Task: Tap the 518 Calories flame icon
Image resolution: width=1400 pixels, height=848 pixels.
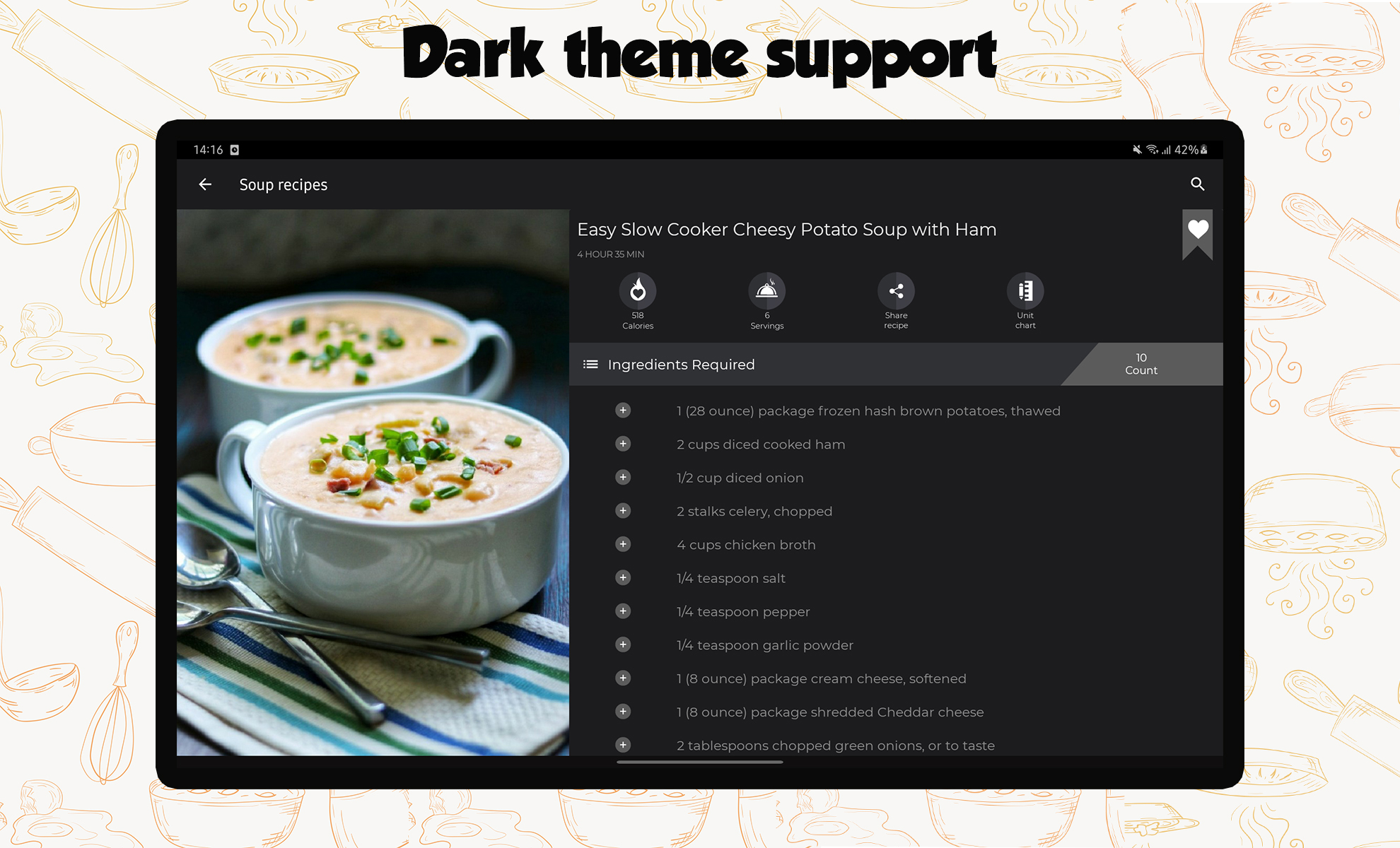Action: (638, 290)
